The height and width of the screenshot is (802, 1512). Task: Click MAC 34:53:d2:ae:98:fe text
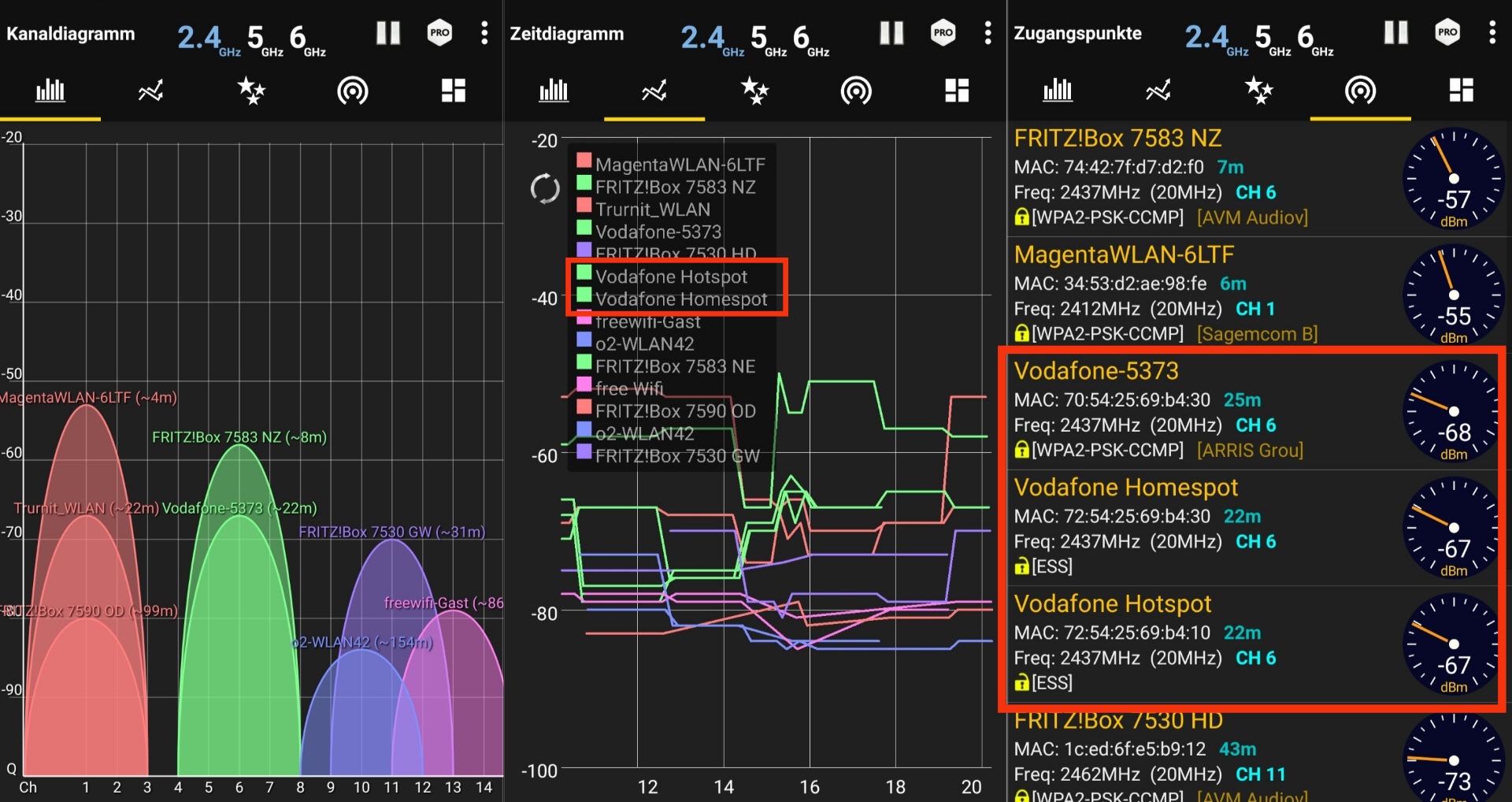1110,284
